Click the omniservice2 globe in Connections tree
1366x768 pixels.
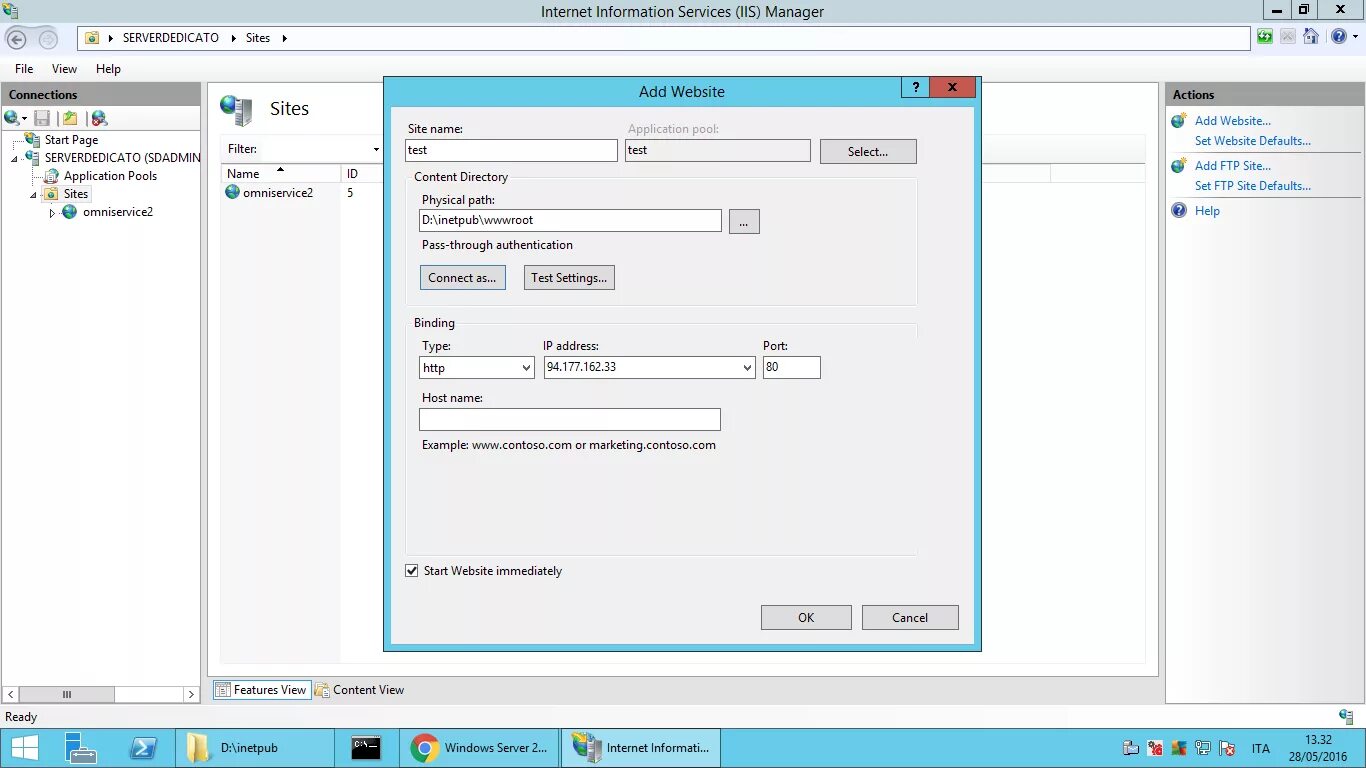click(70, 212)
